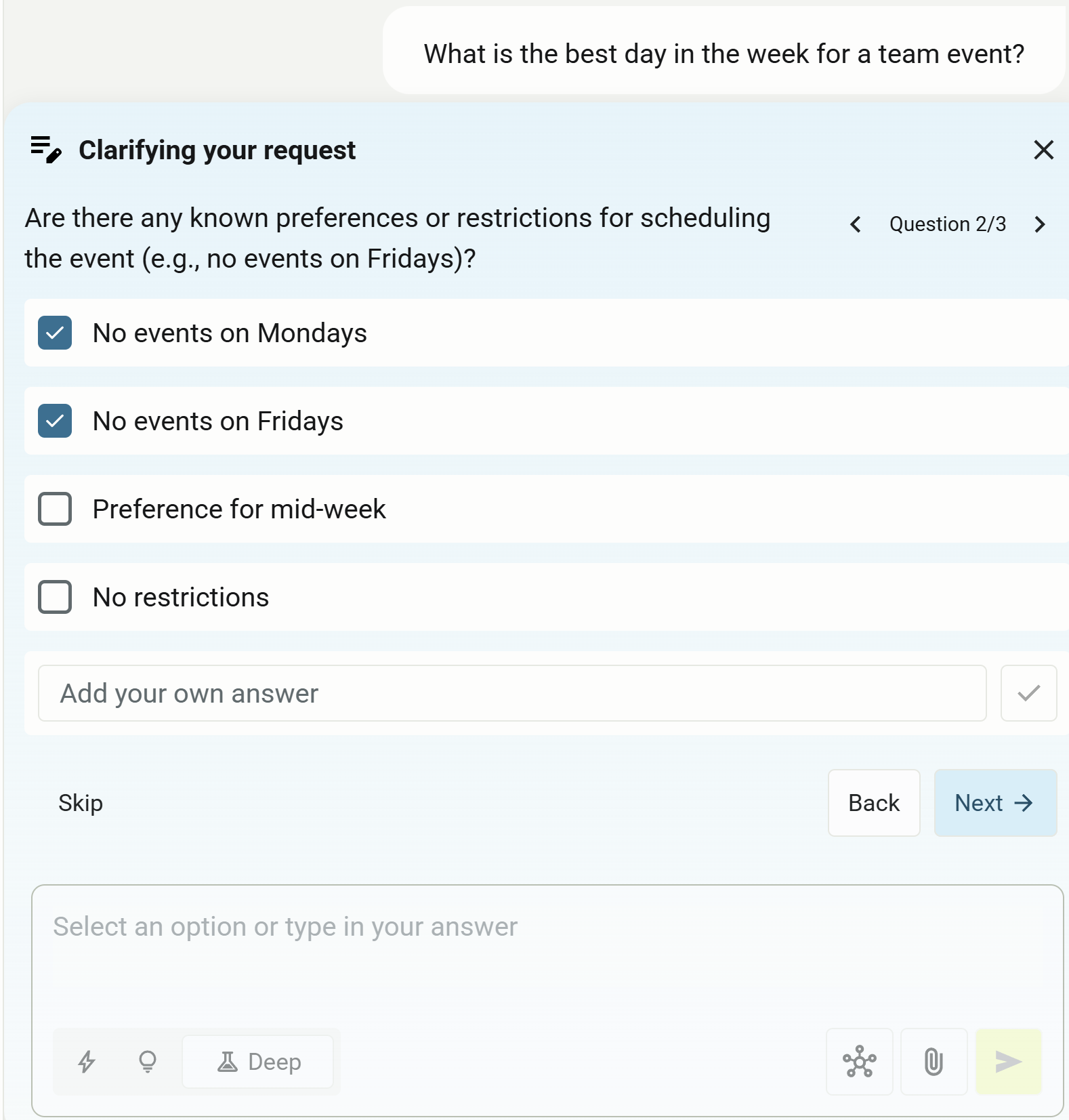Click the Back button
This screenshot has width=1069, height=1120.
pyautogui.click(x=873, y=803)
